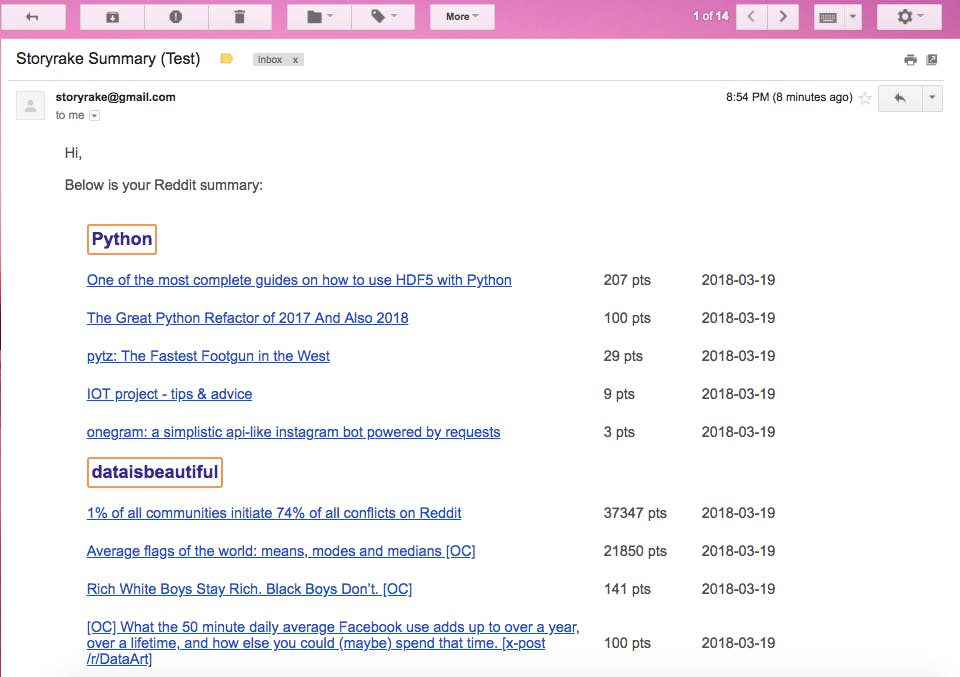Open more reply options dropdown

[x=932, y=98]
